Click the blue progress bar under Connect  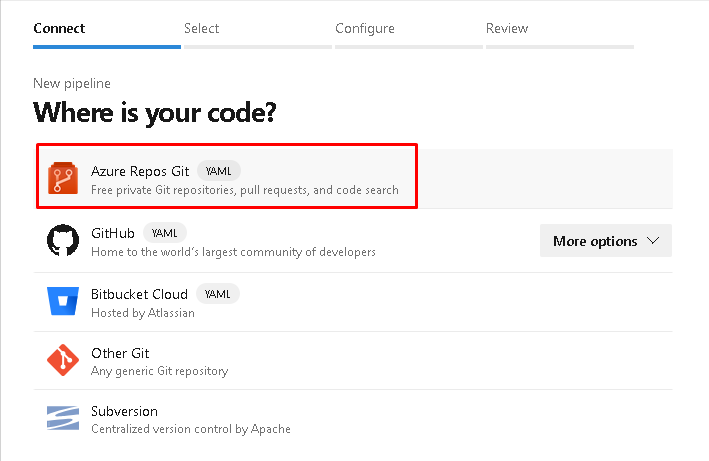point(107,46)
